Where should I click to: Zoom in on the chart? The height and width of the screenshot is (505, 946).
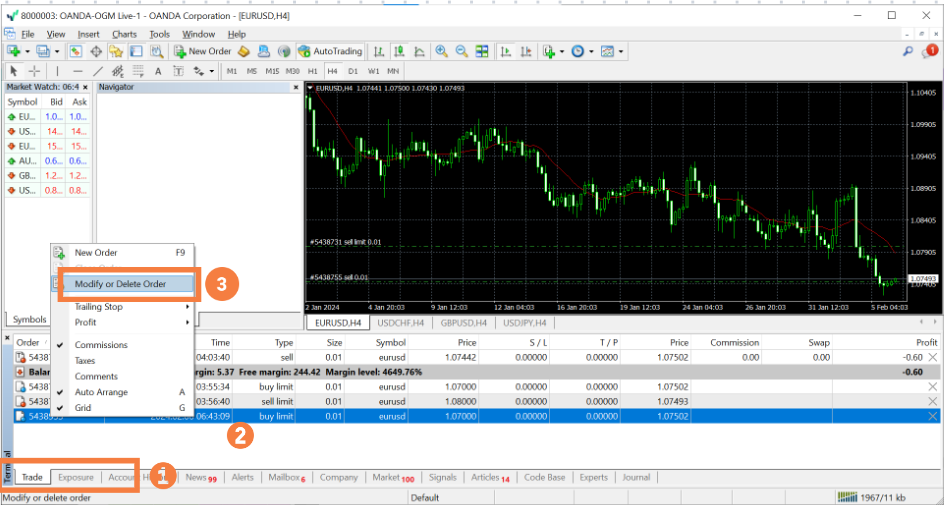point(441,51)
